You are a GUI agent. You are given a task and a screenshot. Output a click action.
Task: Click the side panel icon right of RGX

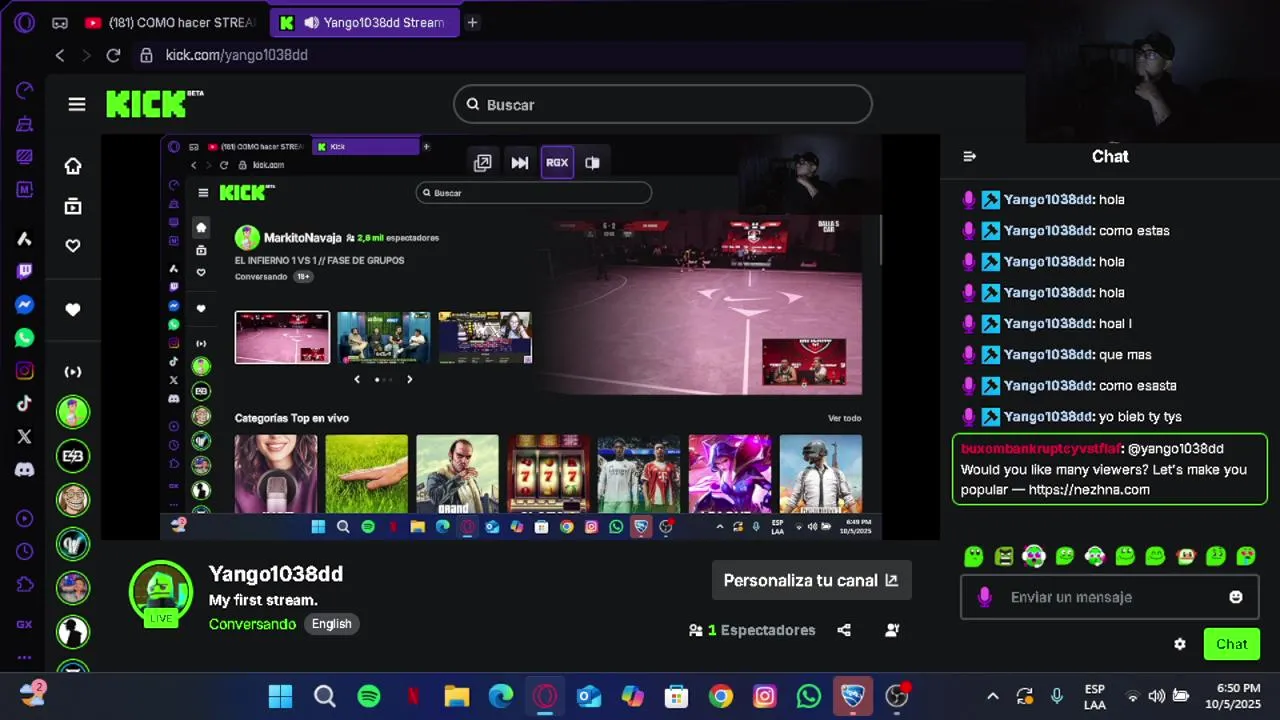(592, 162)
